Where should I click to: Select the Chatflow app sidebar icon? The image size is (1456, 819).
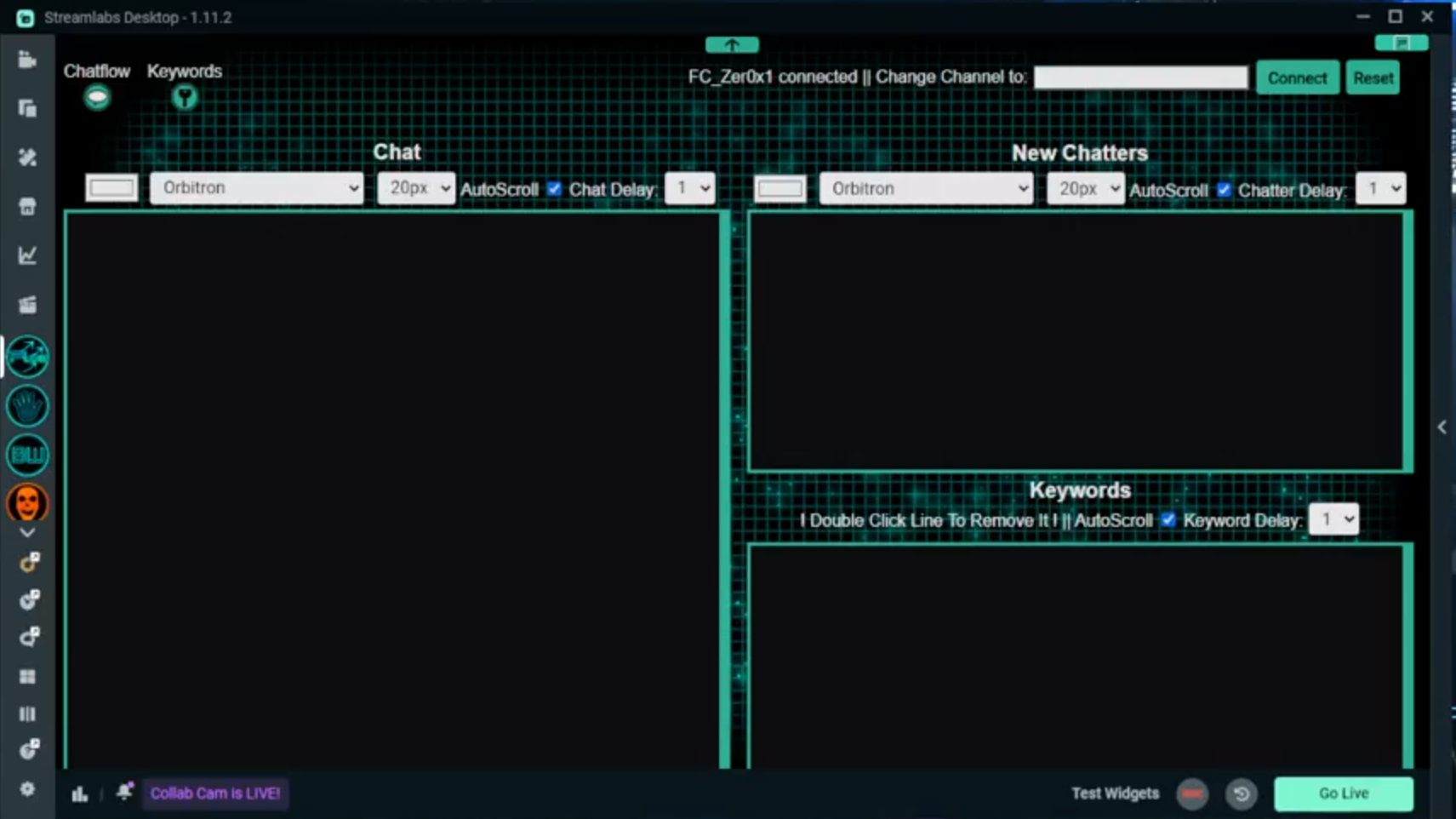(x=27, y=357)
